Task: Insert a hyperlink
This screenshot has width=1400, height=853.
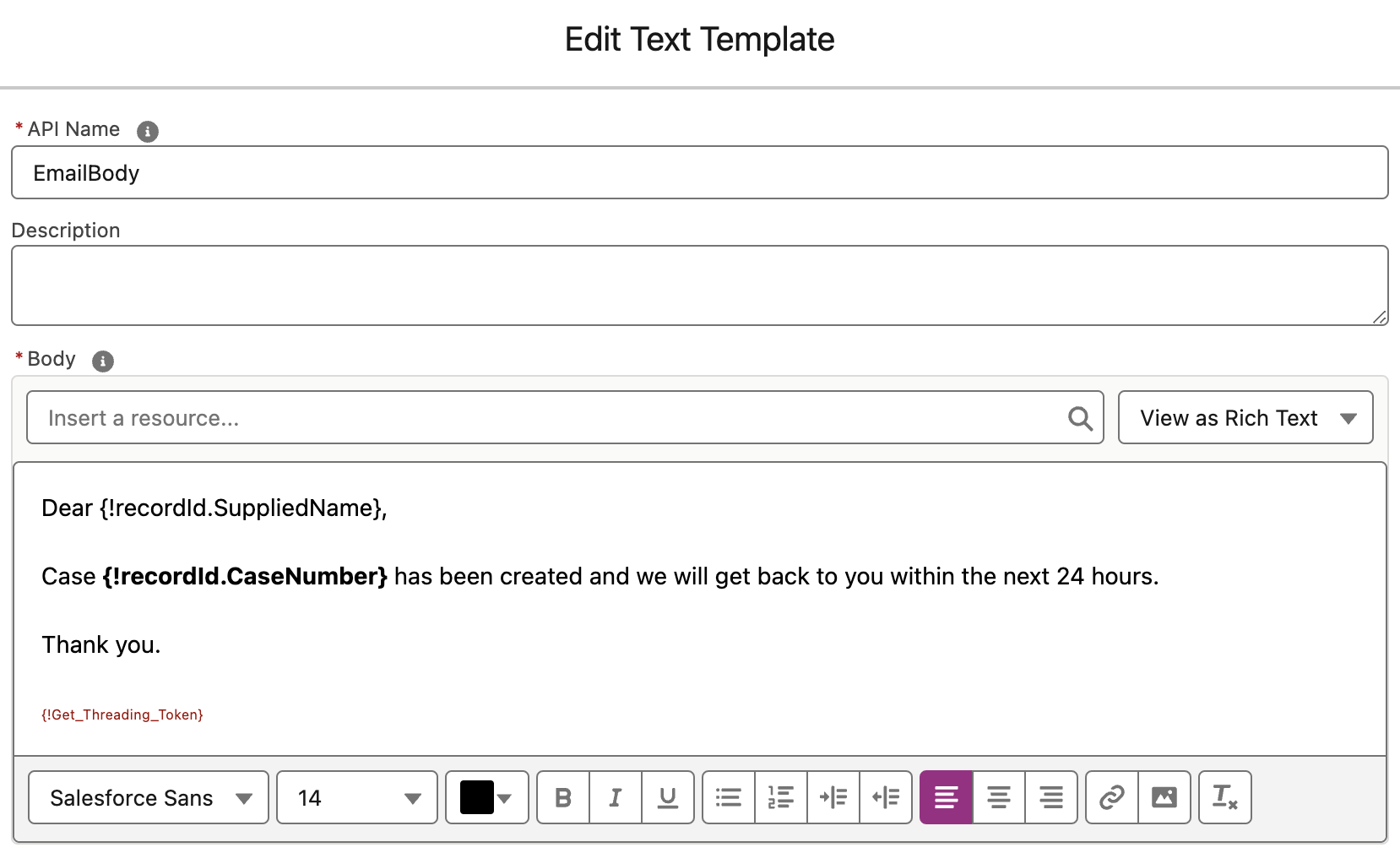Action: (x=1110, y=797)
